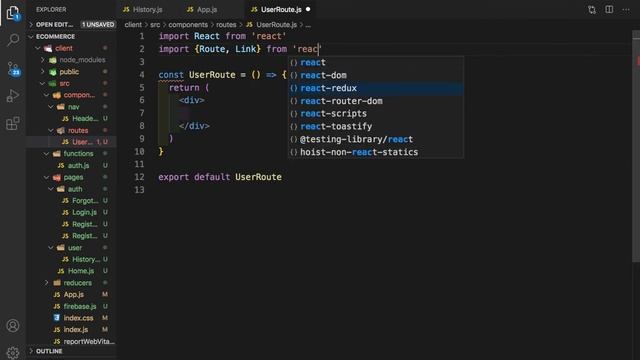Choose 'react-toastify' autocomplete suggestion
640x360 pixels.
pos(376,127)
